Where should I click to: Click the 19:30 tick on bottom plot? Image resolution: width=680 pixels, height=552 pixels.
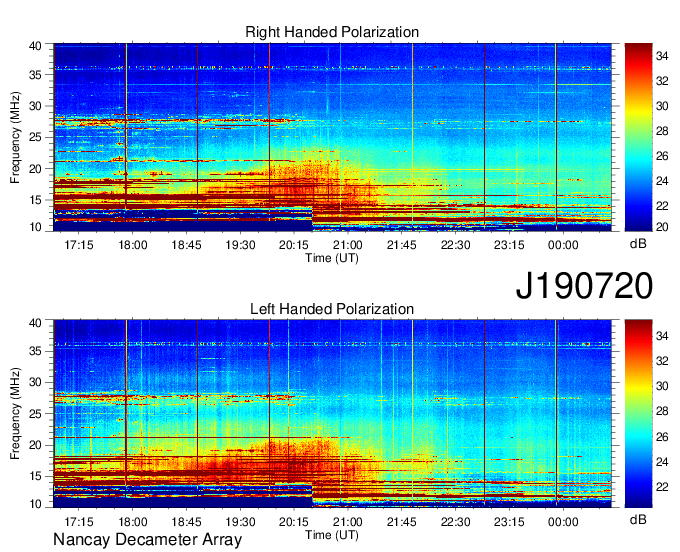coord(240,522)
